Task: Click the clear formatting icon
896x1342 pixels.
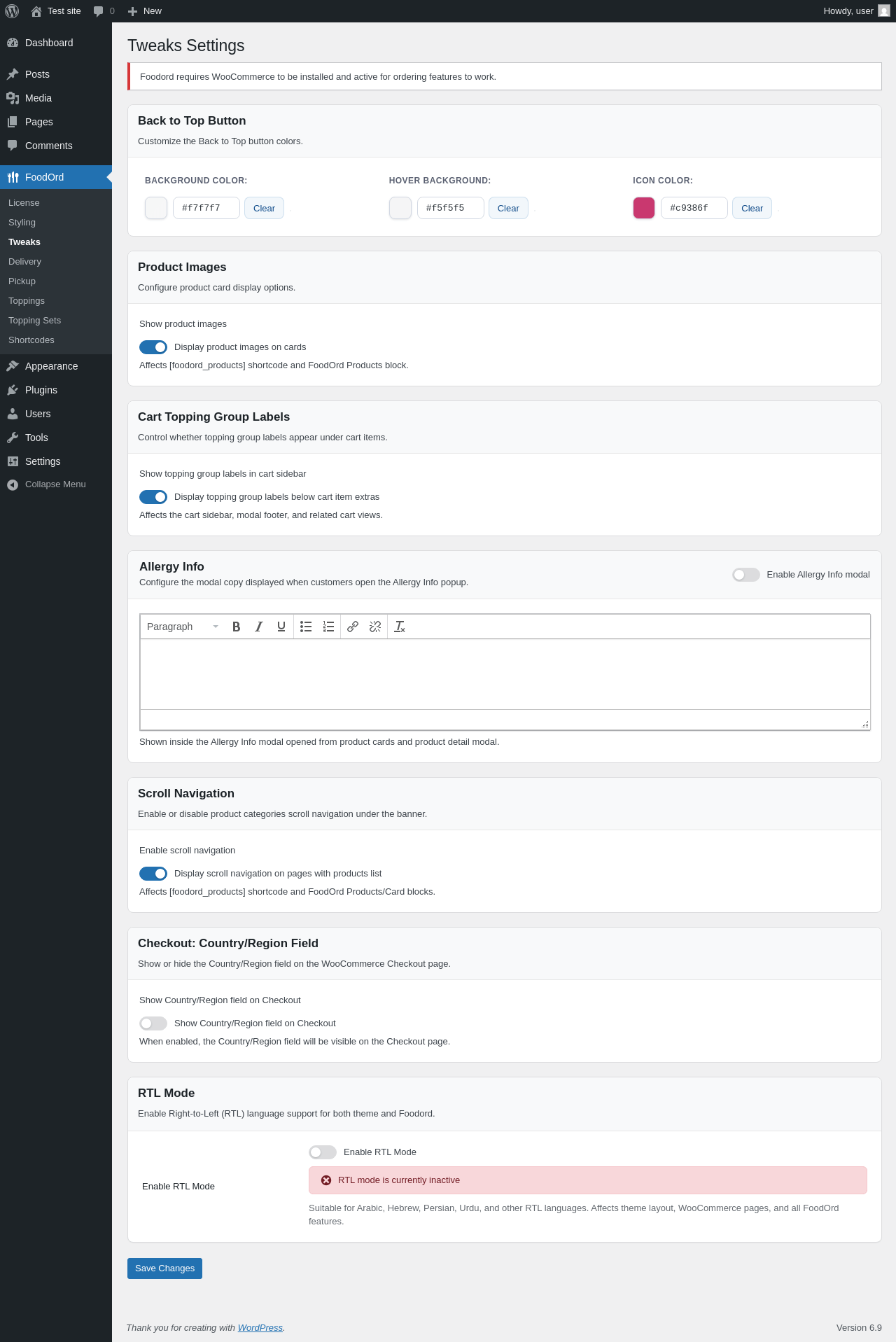Action: coord(400,627)
